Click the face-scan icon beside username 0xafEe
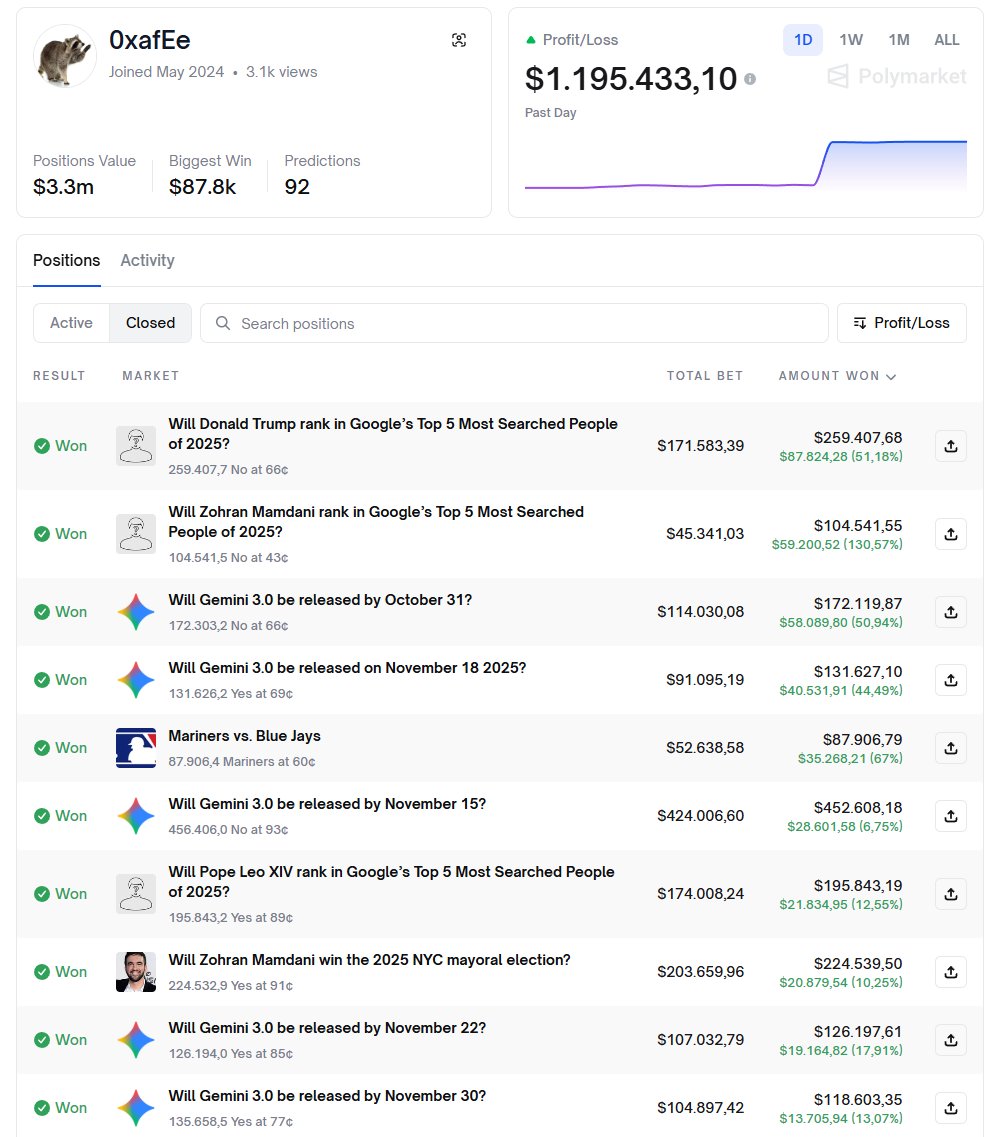The width and height of the screenshot is (1001, 1137). tap(459, 39)
